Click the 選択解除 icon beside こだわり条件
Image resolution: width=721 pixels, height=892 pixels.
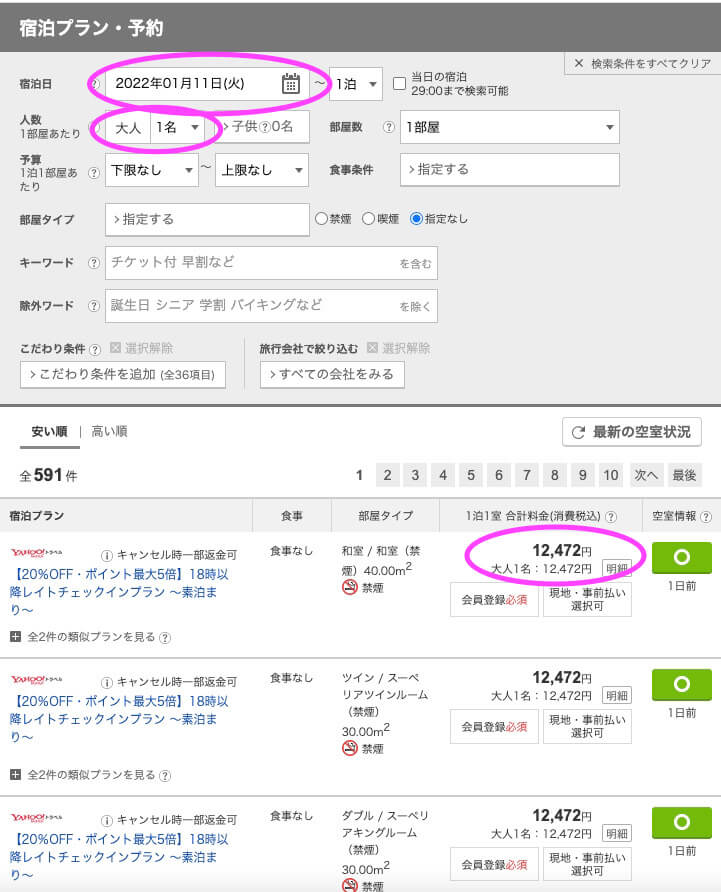point(116,348)
